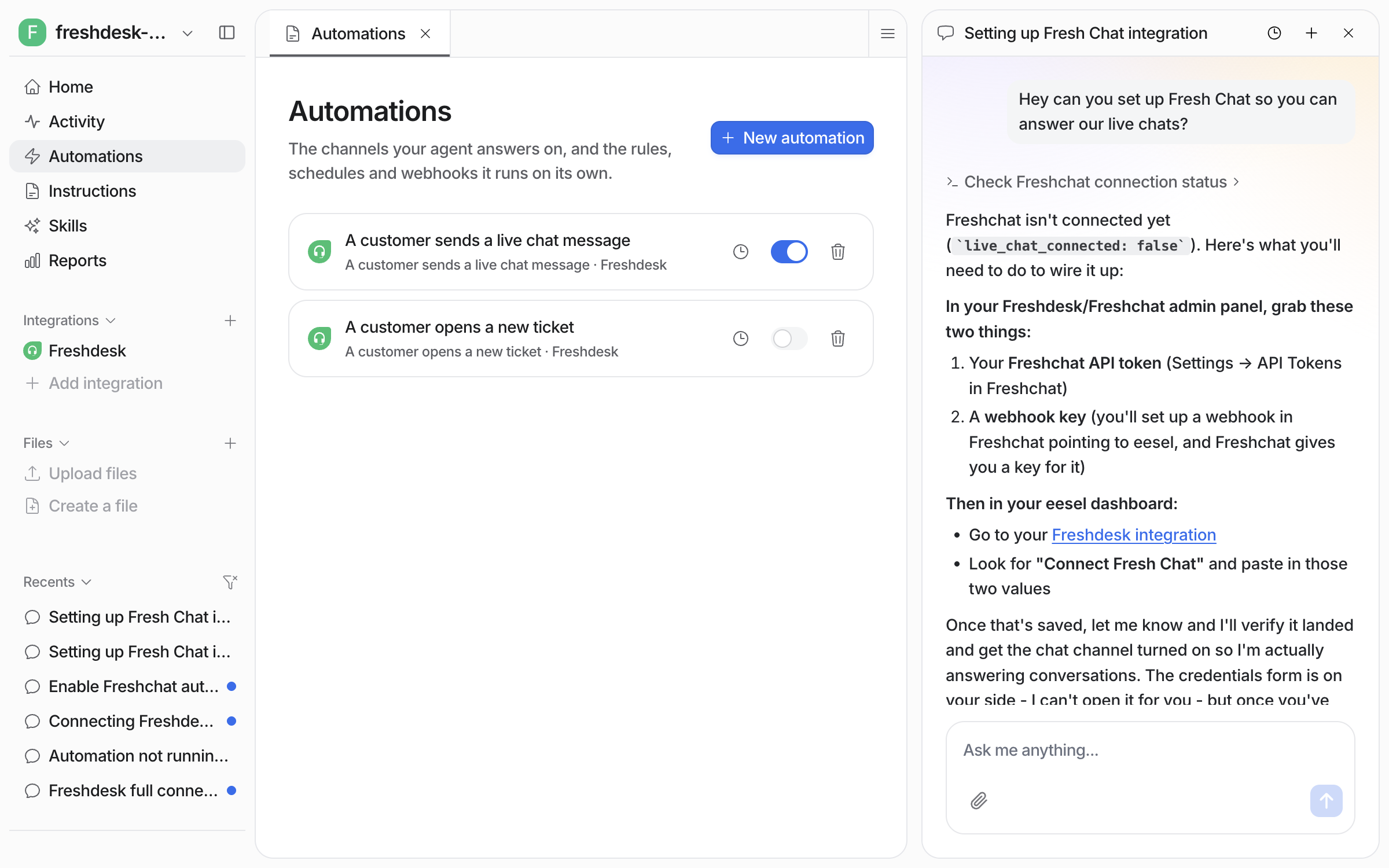Viewport: 1389px width, 868px height.
Task: Click the plus icon beside Integrations
Action: (230, 321)
